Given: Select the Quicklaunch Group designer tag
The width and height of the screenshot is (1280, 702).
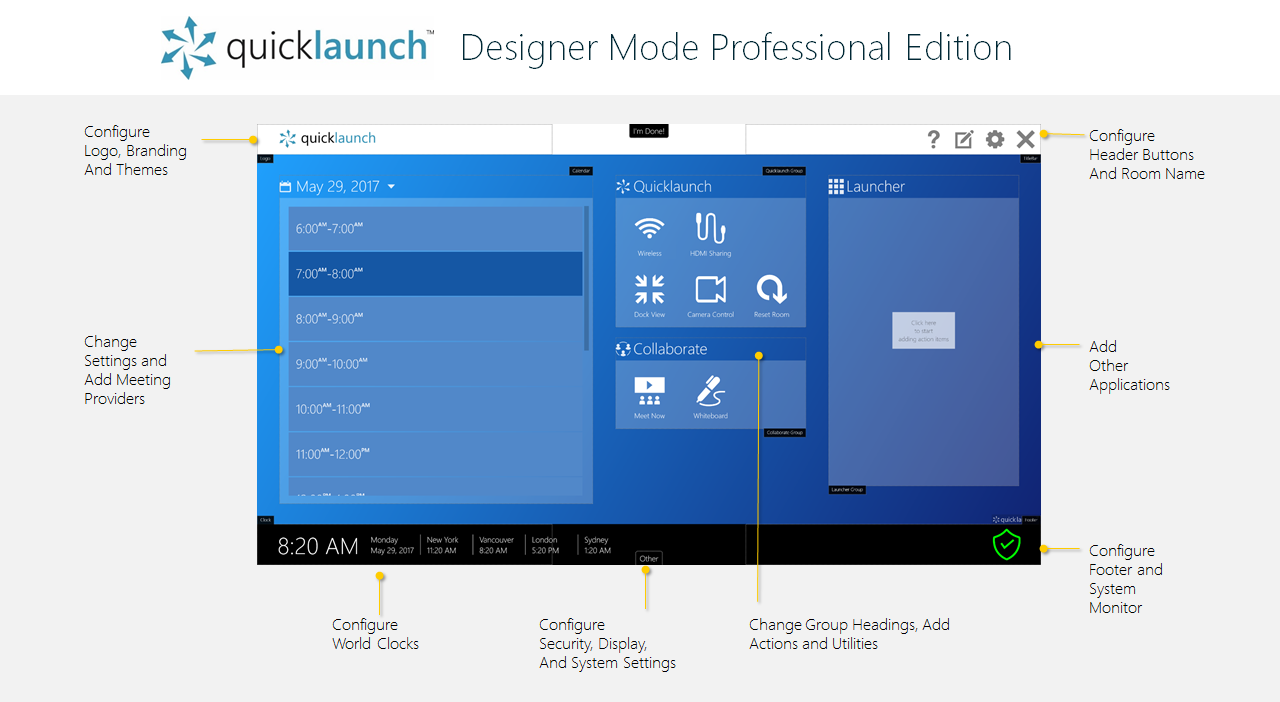Looking at the screenshot, I should pos(784,171).
